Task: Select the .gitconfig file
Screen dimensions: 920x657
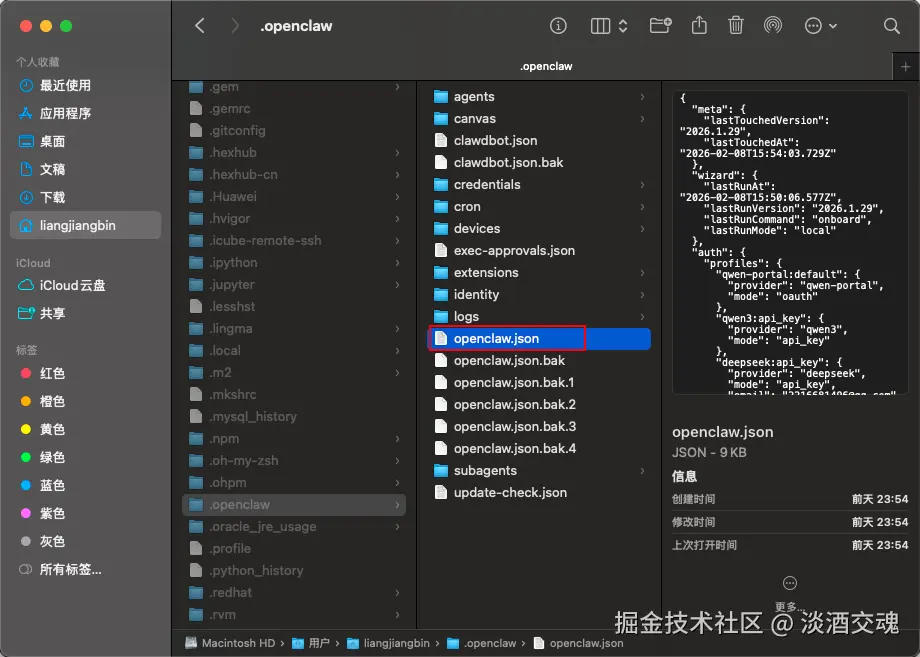Action: click(294, 131)
